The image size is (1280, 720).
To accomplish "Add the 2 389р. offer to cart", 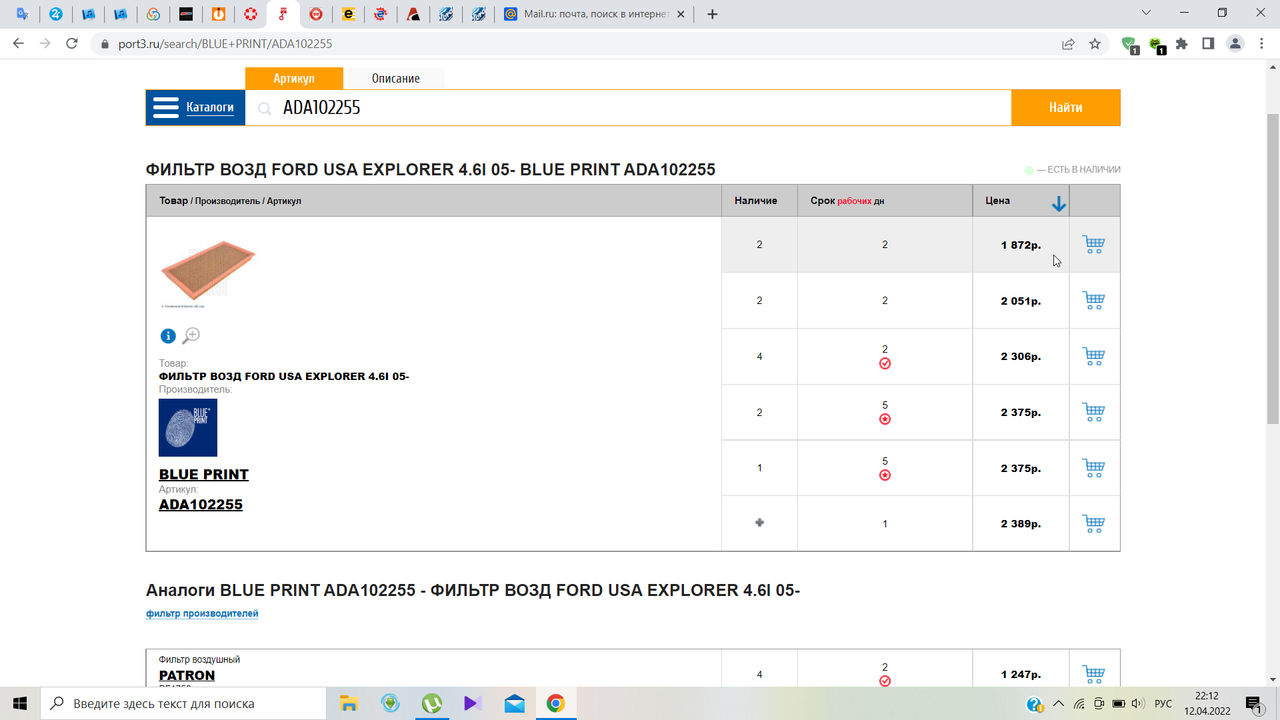I will coord(1094,524).
